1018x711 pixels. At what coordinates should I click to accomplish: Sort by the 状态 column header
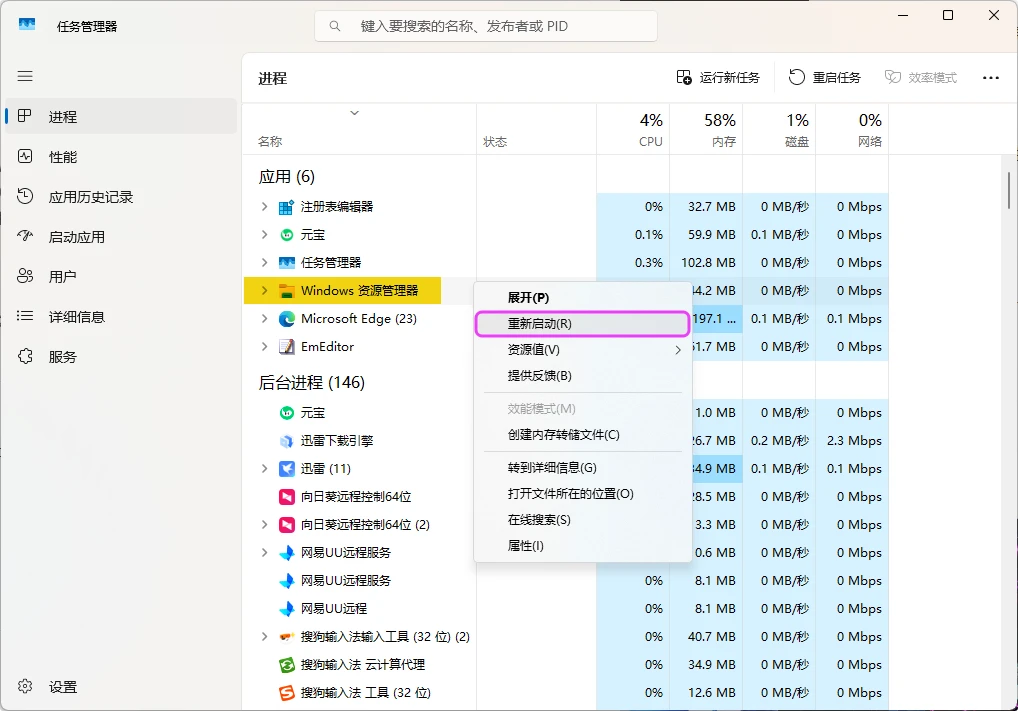click(x=536, y=129)
